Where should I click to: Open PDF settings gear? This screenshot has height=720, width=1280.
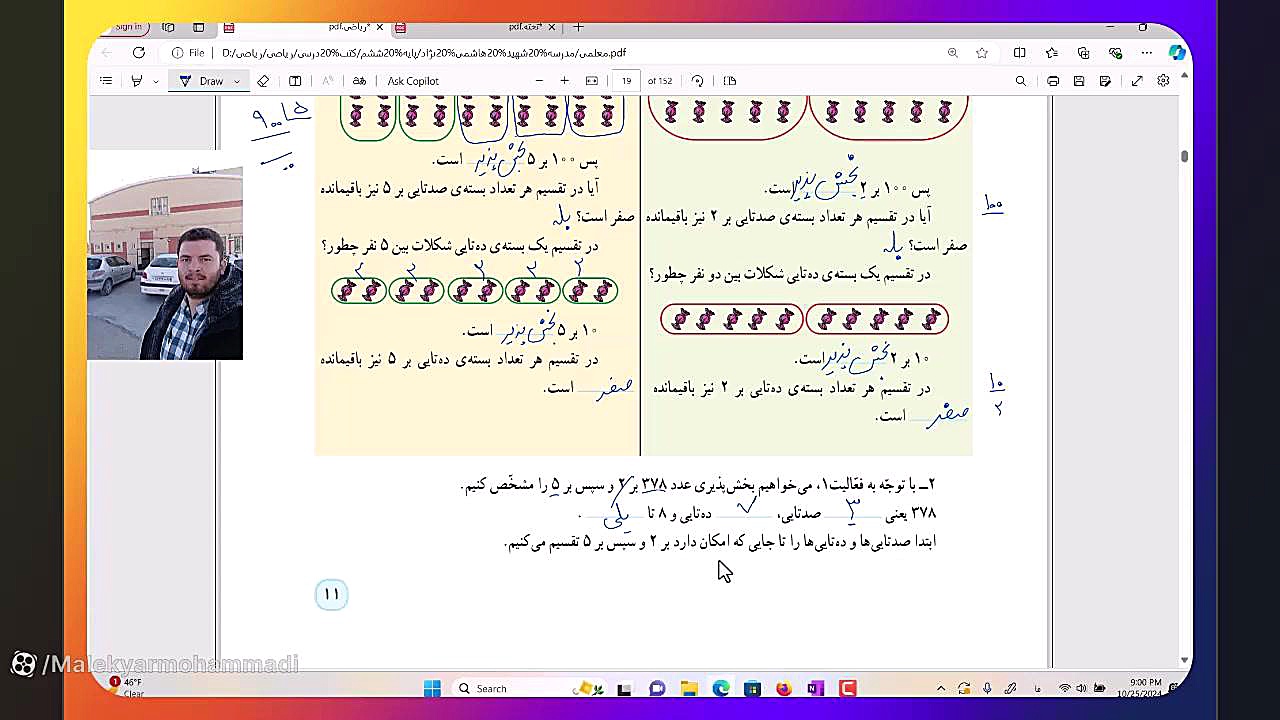click(x=1163, y=81)
